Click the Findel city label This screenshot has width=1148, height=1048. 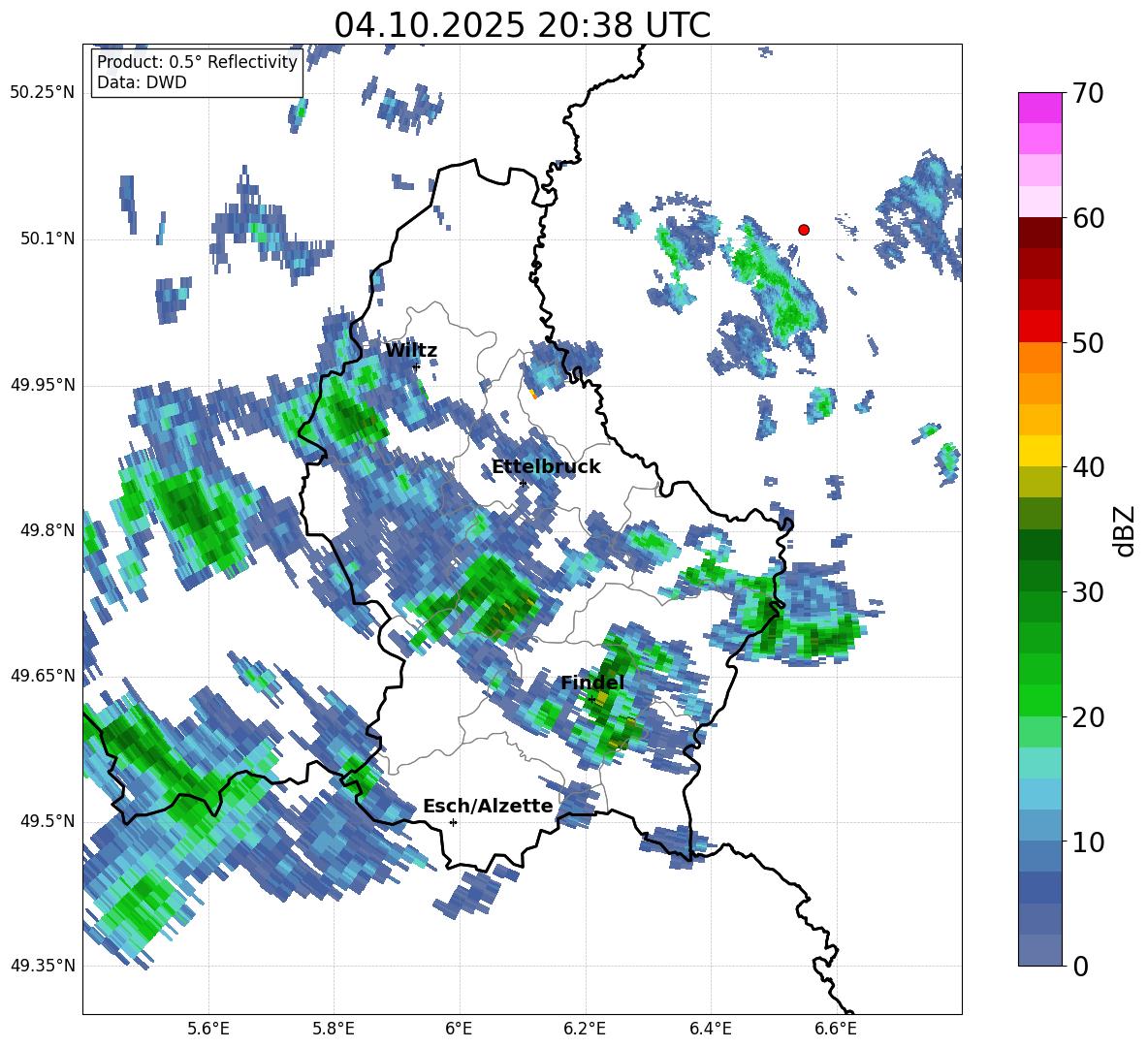click(592, 683)
